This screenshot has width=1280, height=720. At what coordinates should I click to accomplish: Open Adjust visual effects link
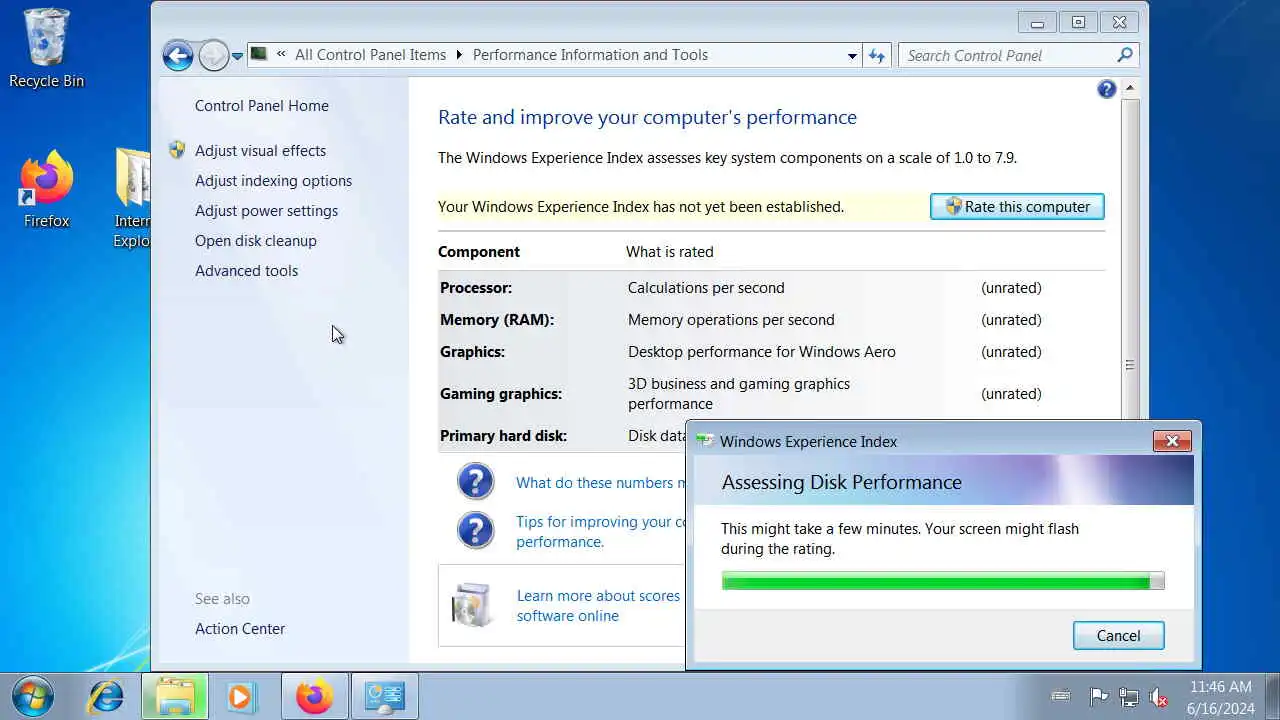click(x=260, y=151)
